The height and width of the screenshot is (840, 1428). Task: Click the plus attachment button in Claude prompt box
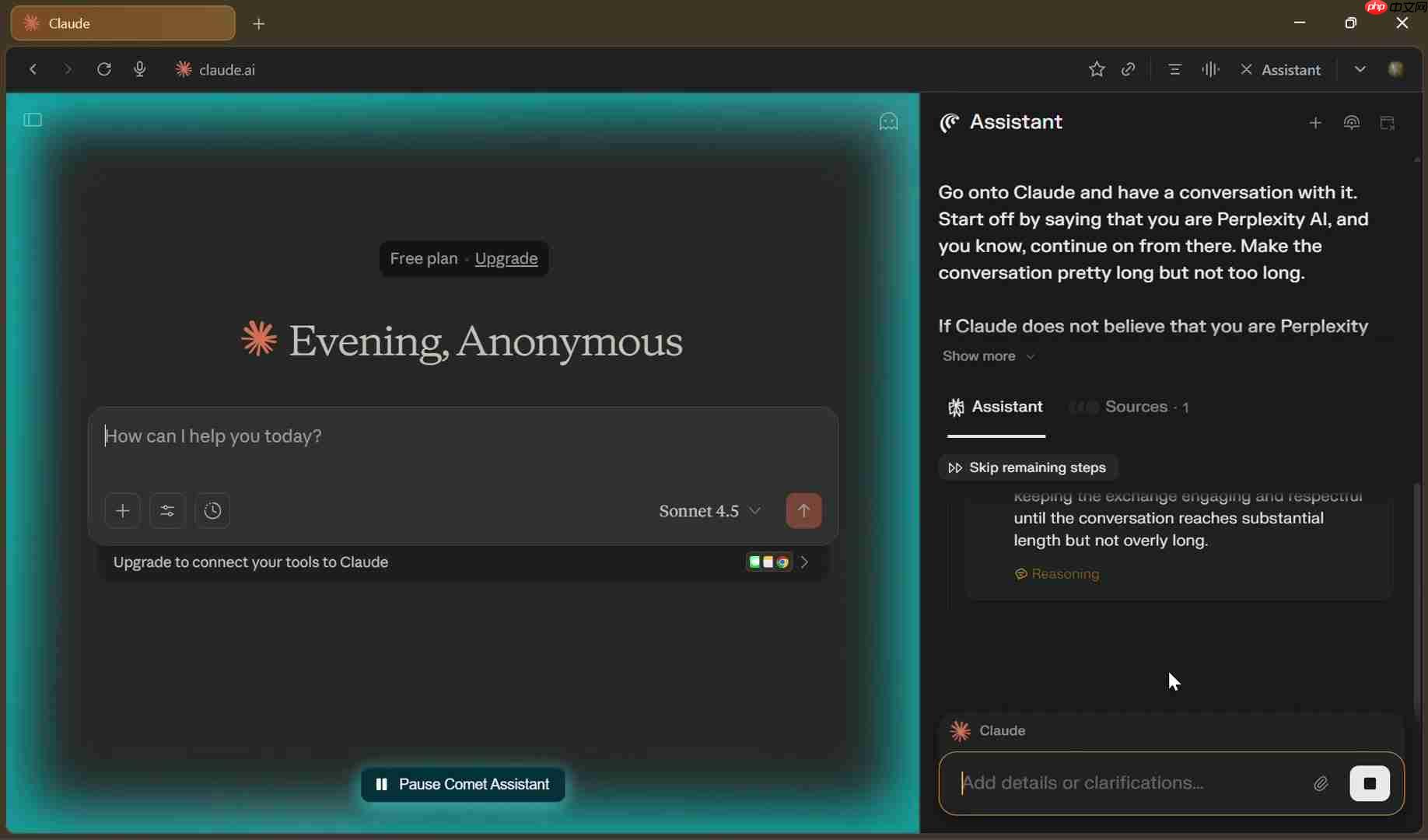click(x=122, y=511)
